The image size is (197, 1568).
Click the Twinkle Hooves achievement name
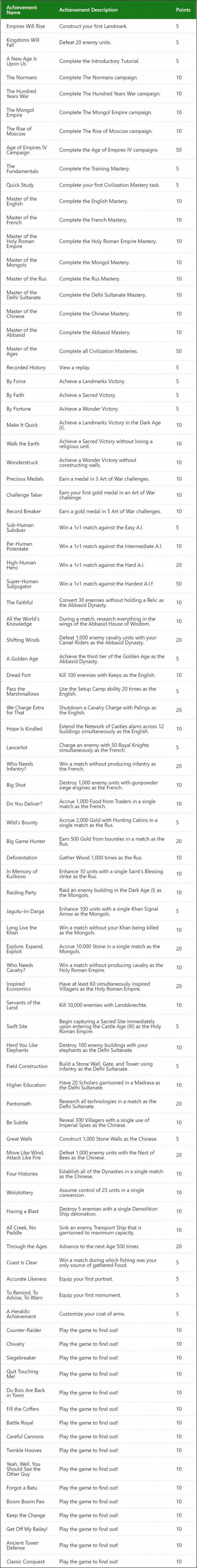[x=24, y=1450]
